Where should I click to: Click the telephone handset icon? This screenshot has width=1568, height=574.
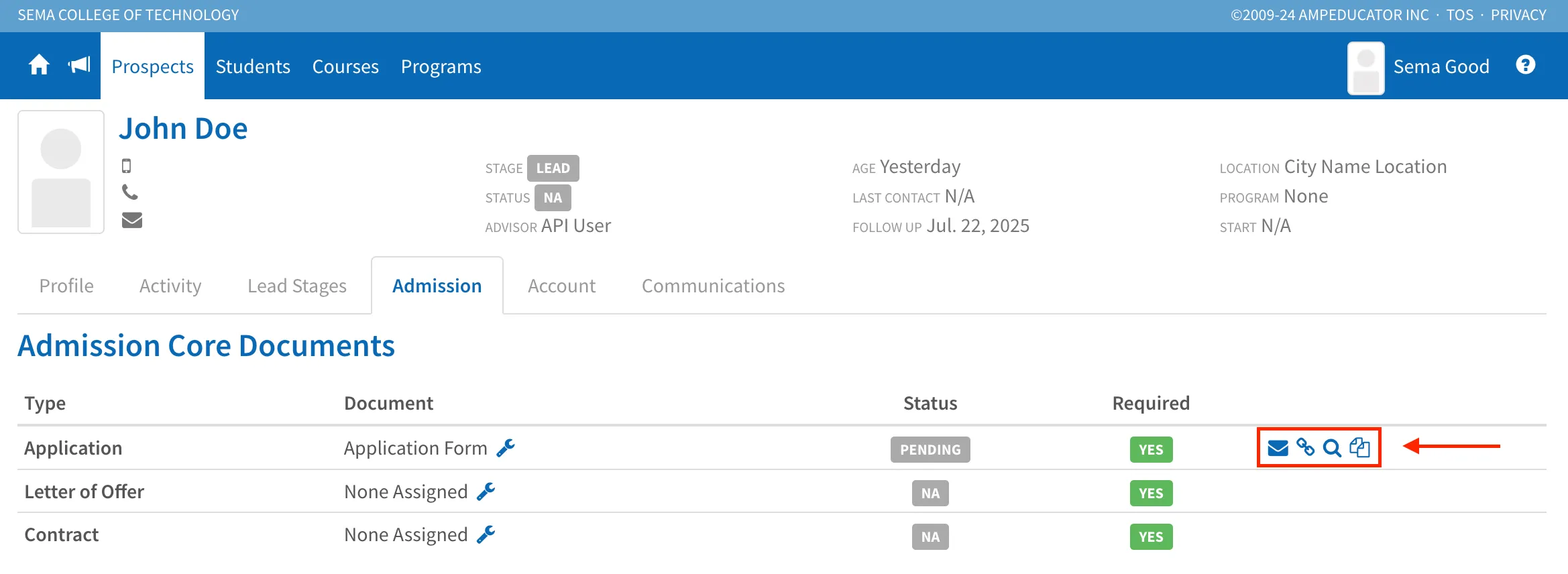[x=130, y=192]
